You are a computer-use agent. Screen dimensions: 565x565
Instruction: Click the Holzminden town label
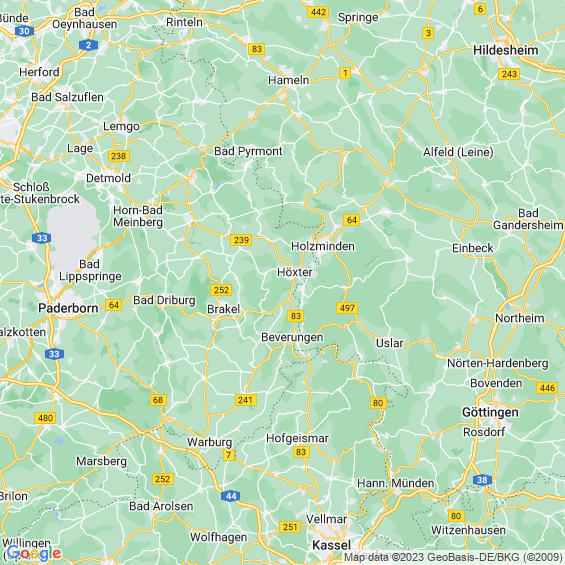[x=323, y=246]
